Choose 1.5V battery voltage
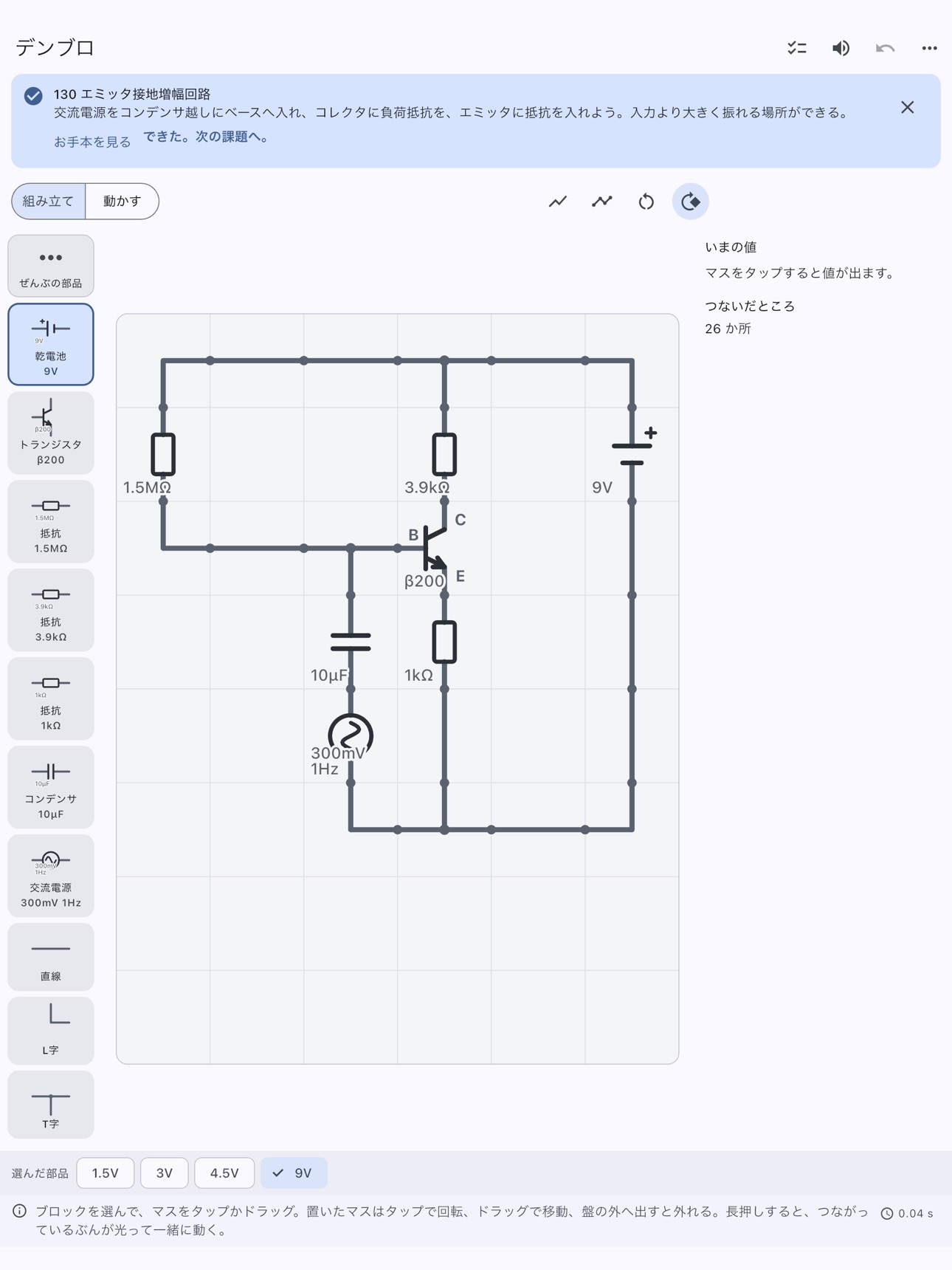This screenshot has width=952, height=1270. point(106,1173)
